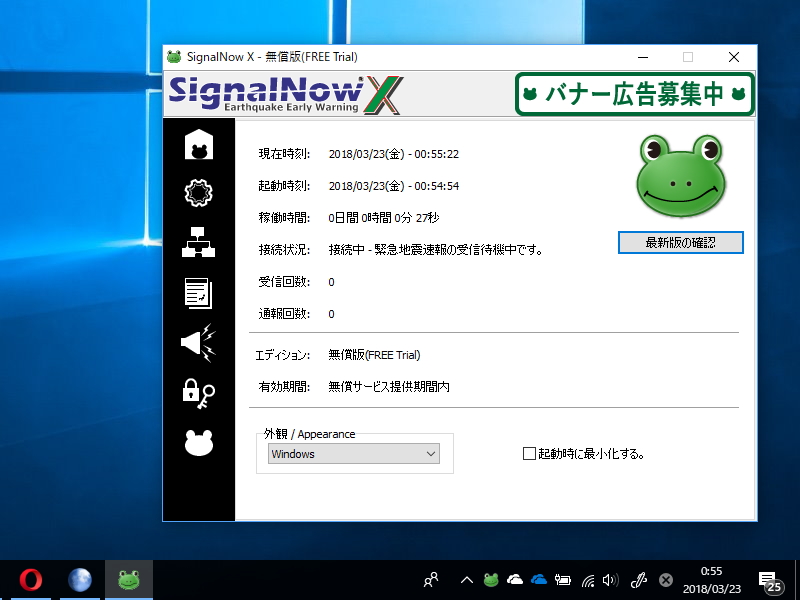800x600 pixels.
Task: Open SignalNow frog icon in the system tray
Action: [x=491, y=579]
